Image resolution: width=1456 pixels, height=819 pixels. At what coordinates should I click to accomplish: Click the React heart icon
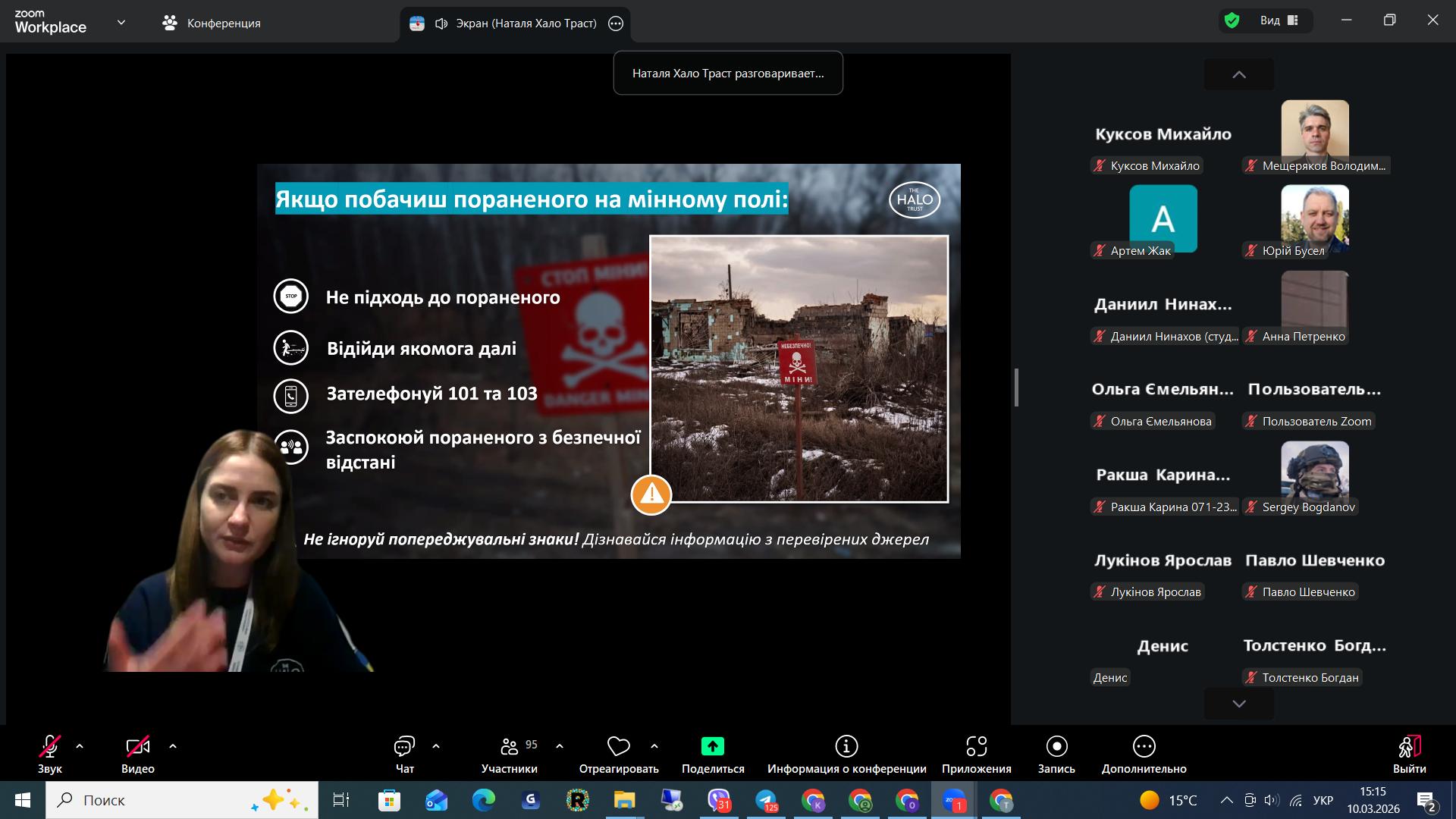pyautogui.click(x=618, y=747)
